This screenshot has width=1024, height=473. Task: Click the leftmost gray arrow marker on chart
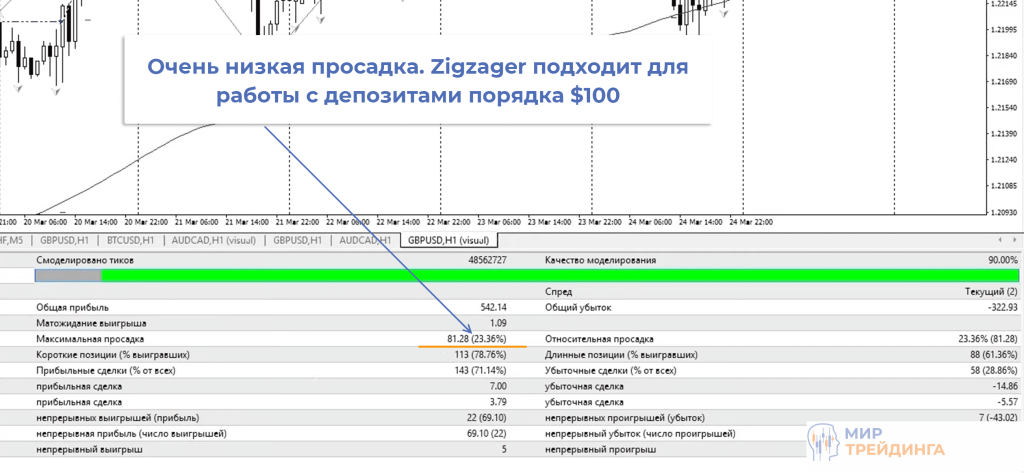(19, 90)
